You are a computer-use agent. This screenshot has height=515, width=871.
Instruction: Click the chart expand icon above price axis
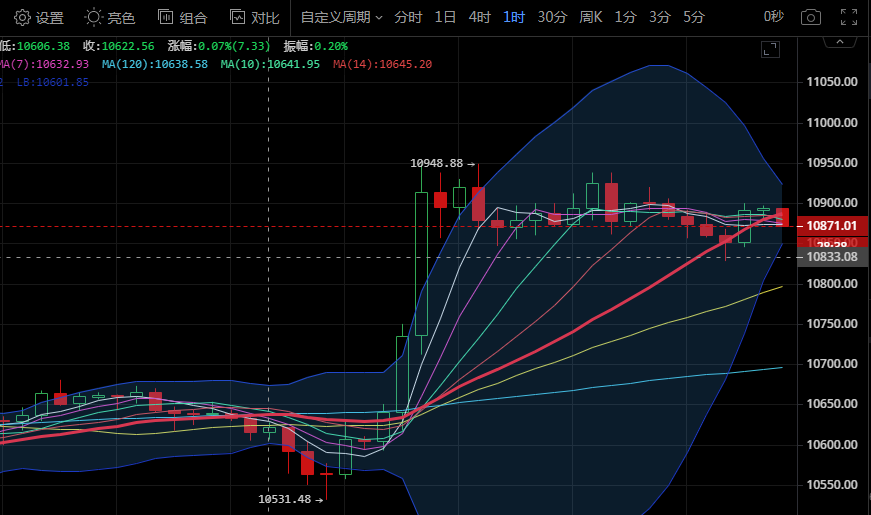[x=769, y=49]
